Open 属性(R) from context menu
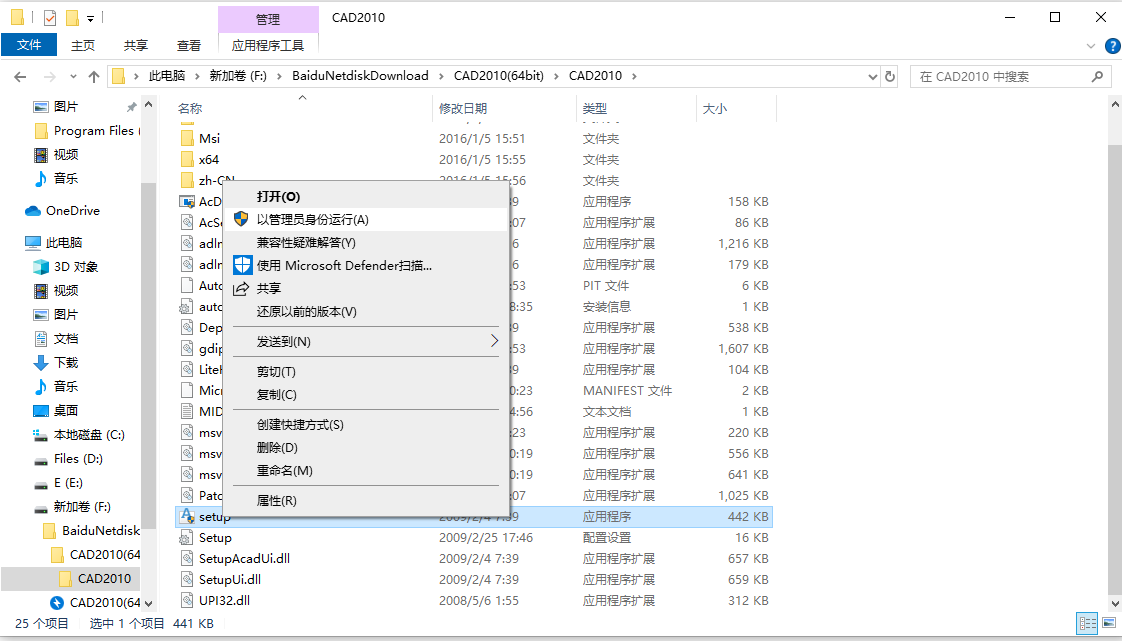 366,500
